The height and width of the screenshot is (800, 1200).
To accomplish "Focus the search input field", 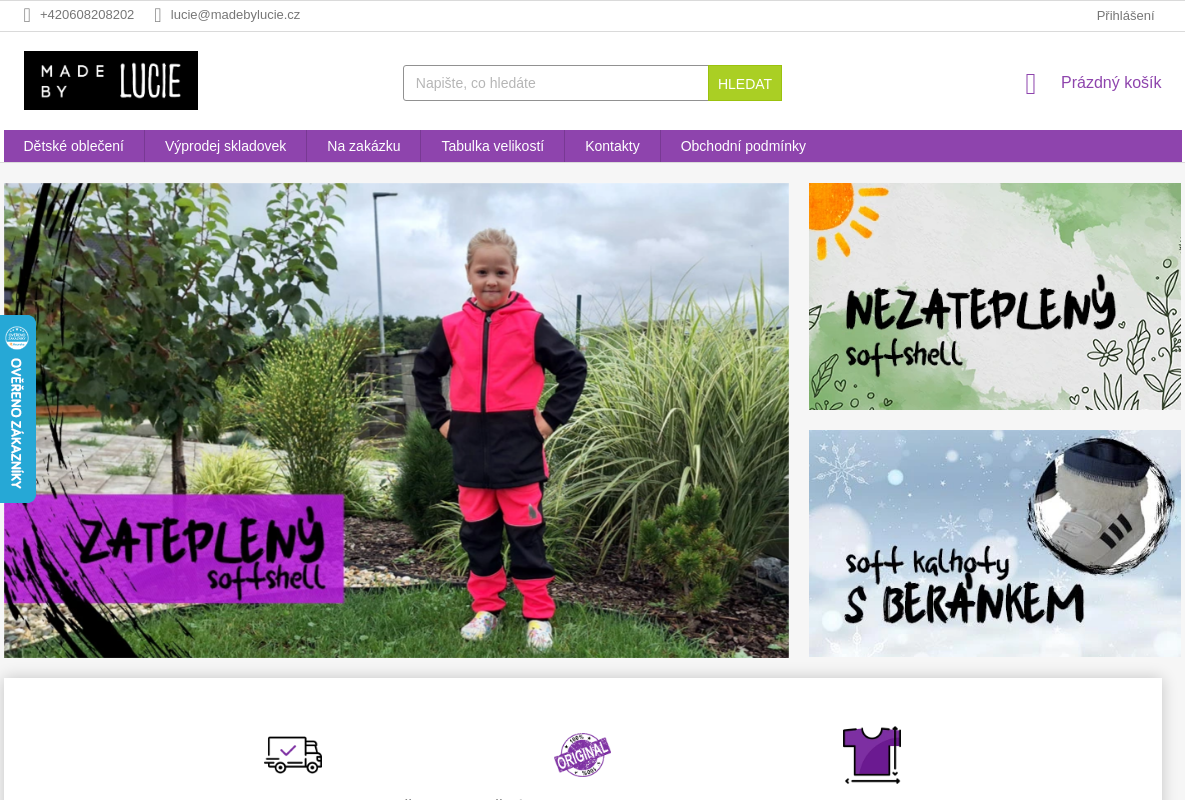I will point(556,83).
